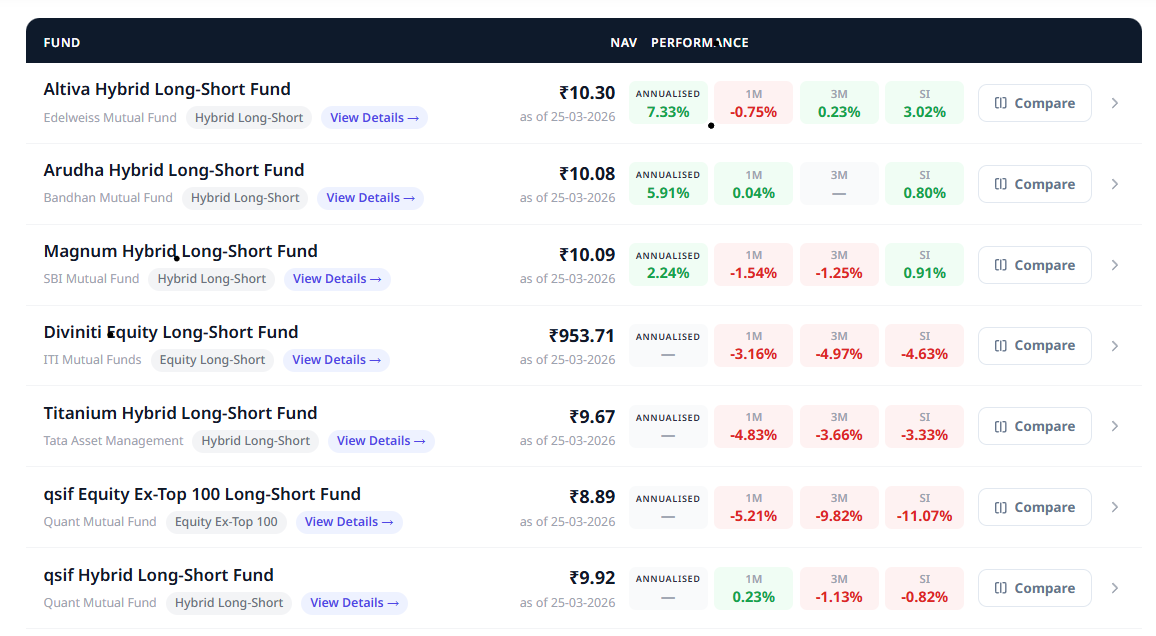Select the FUND column header
Image resolution: width=1156 pixels, height=636 pixels.
click(x=62, y=43)
